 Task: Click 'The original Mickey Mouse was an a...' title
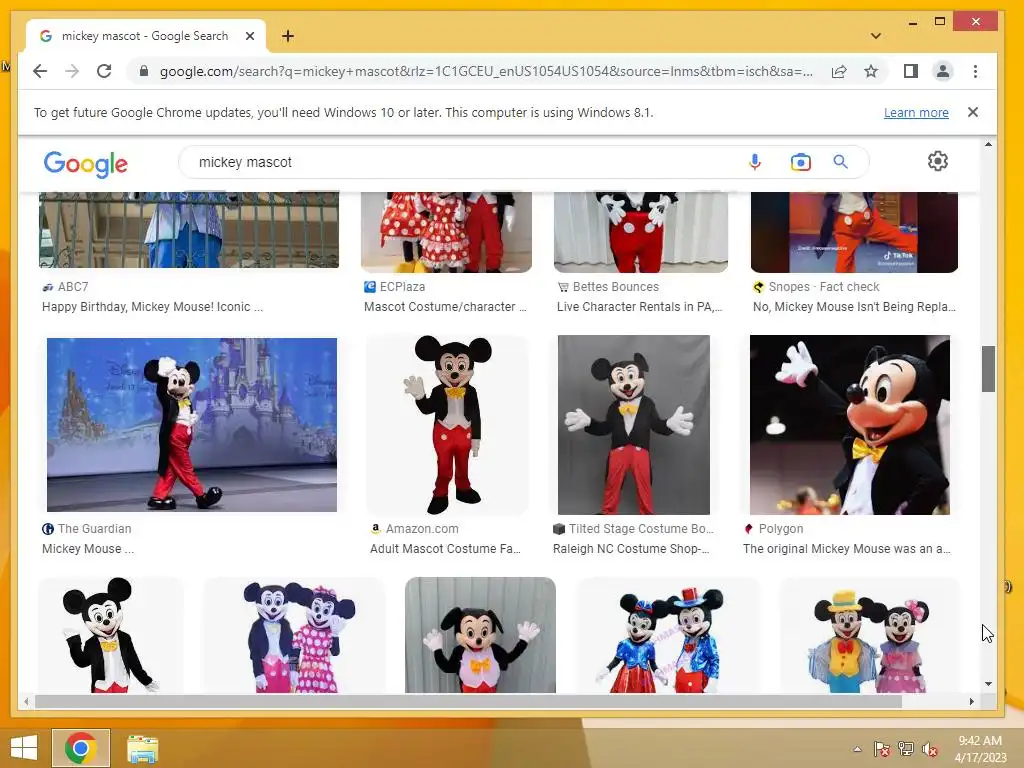847,549
